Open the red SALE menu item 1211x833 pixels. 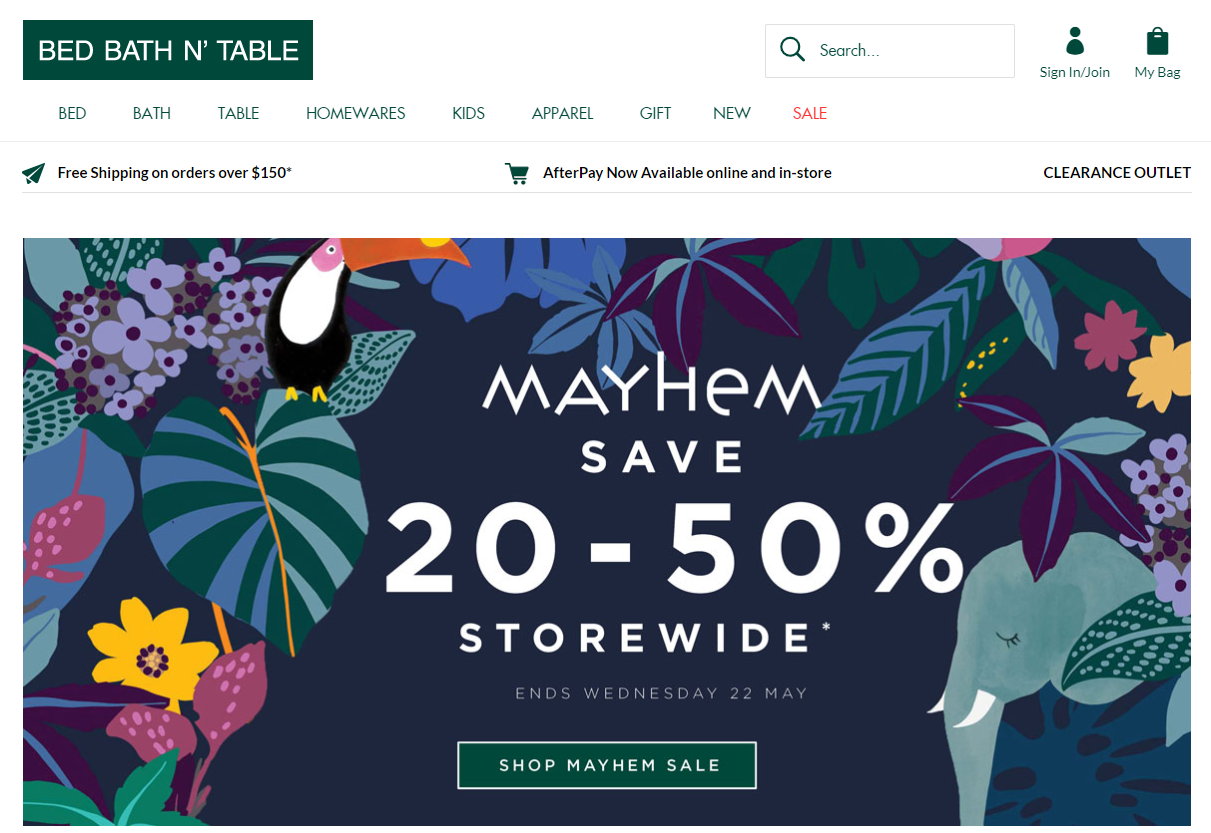pyautogui.click(x=809, y=113)
